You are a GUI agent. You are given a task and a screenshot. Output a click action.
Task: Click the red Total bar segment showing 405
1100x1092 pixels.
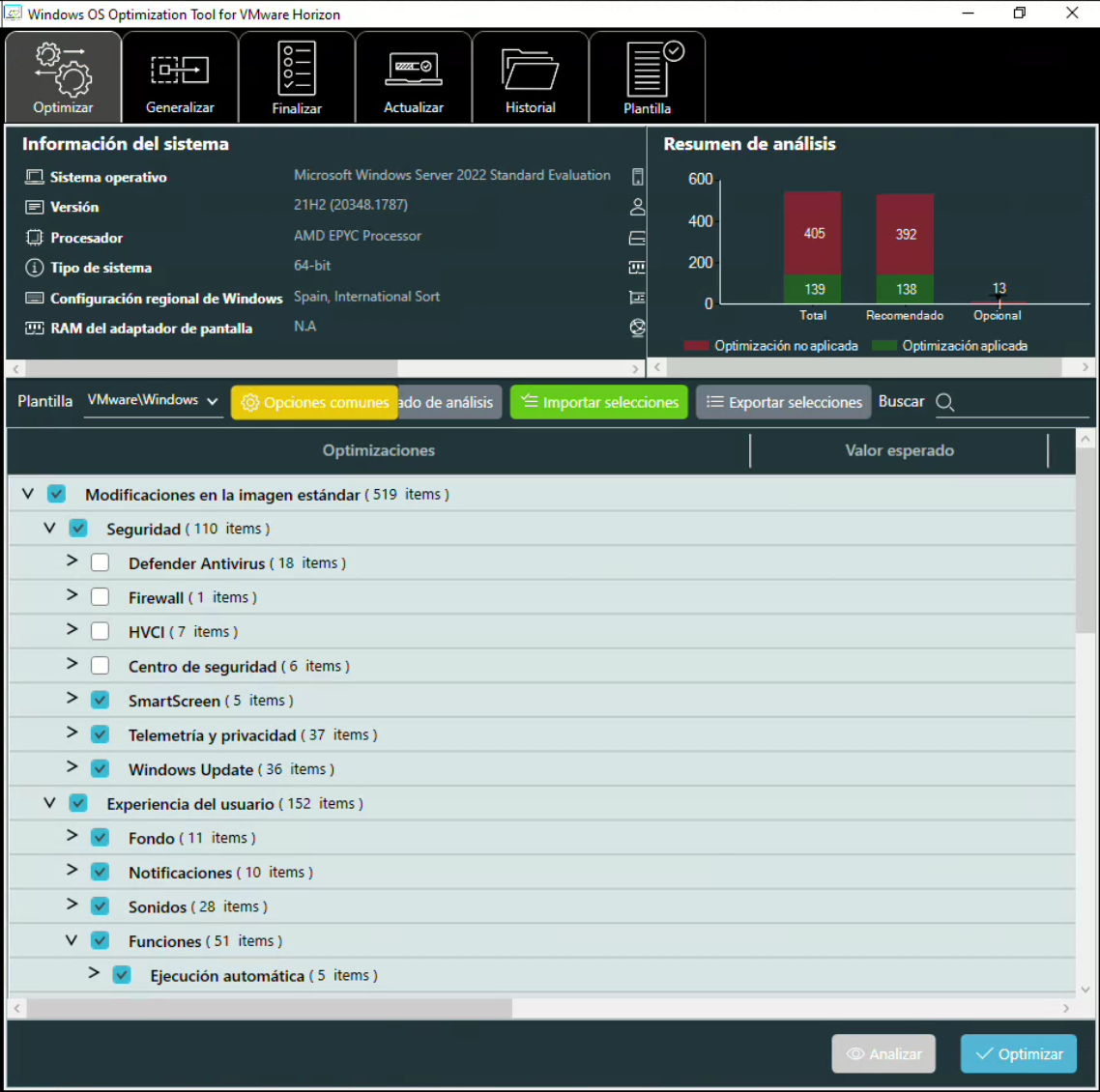coord(813,233)
